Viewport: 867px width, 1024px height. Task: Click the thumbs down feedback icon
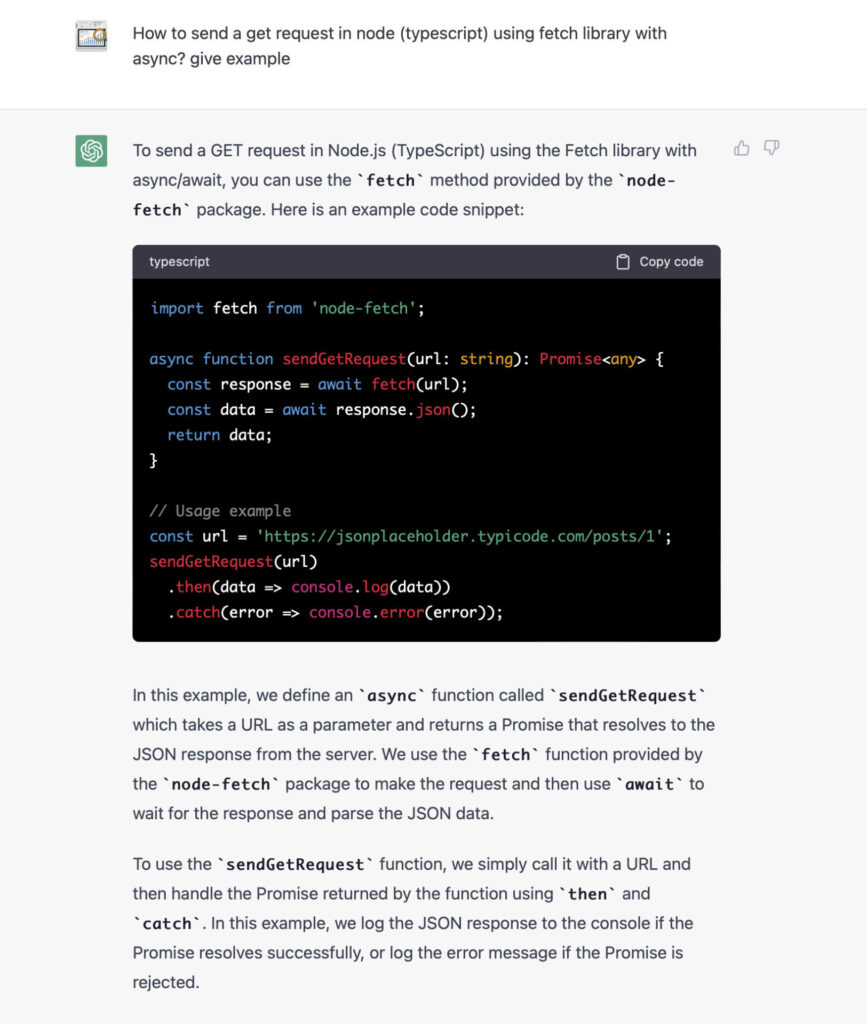[x=771, y=148]
